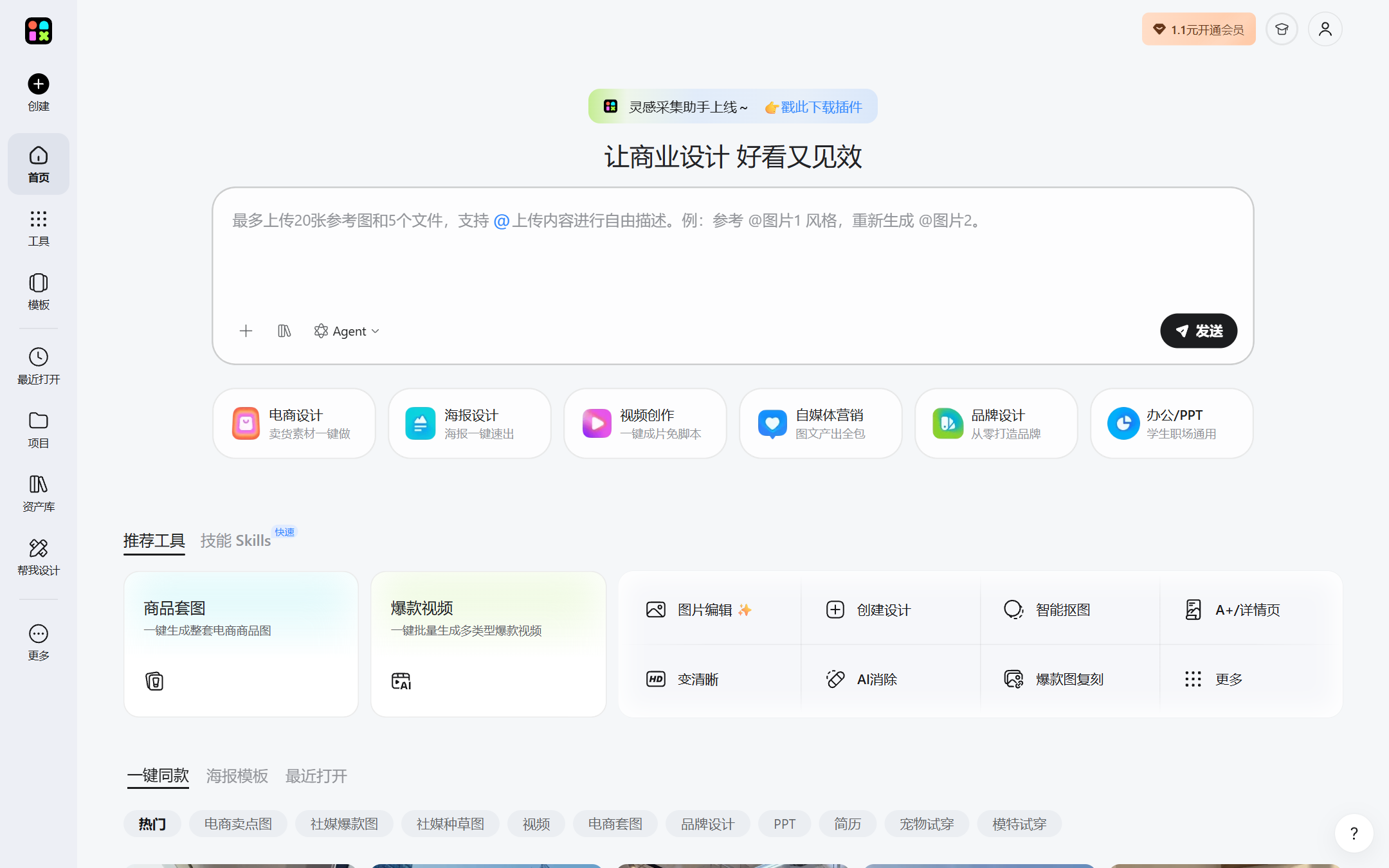Screen dimensions: 1389x868
Task: Open the user profile icon
Action: [x=1325, y=29]
